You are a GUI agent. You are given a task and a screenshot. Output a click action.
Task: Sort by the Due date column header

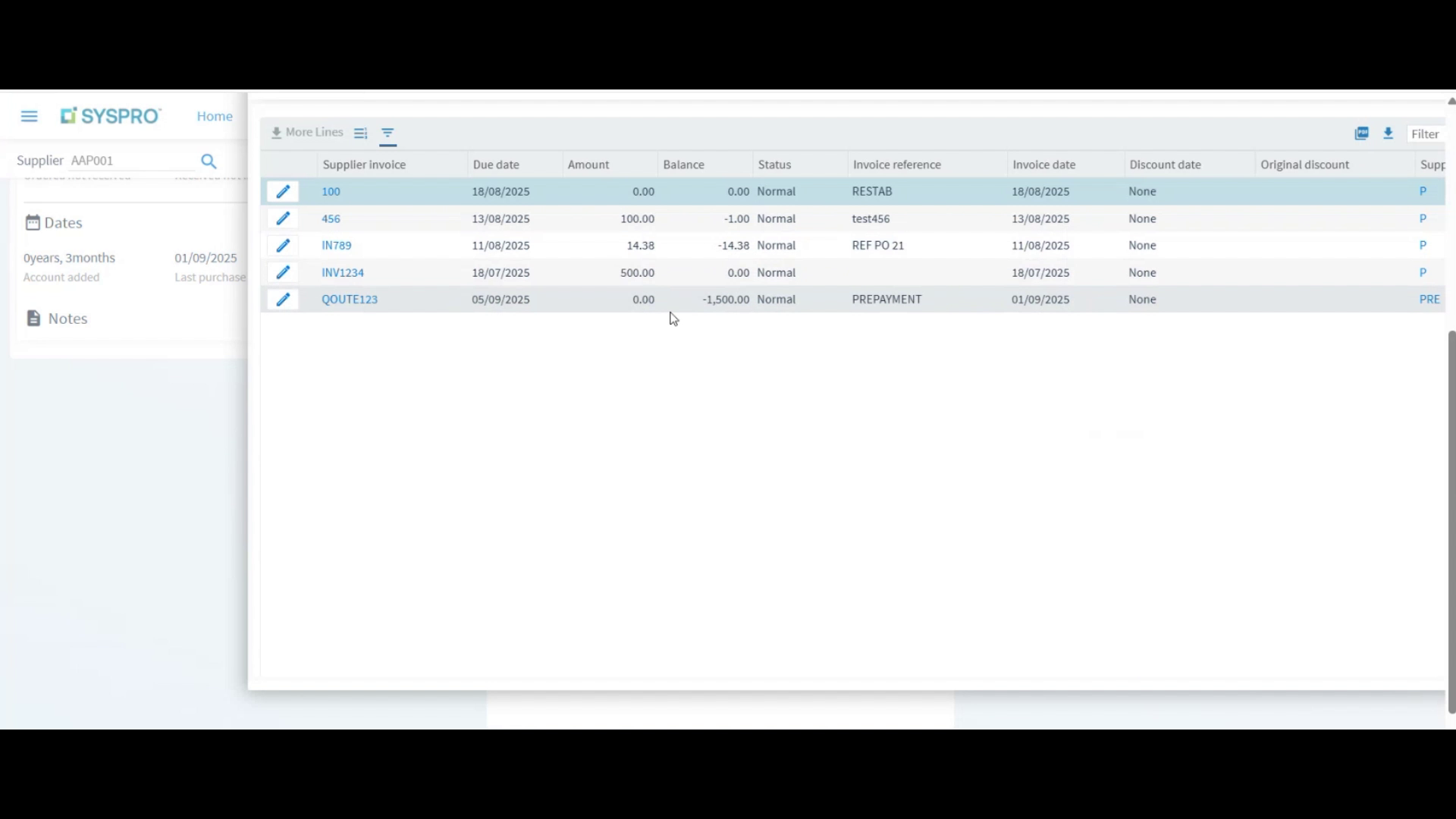(x=496, y=164)
